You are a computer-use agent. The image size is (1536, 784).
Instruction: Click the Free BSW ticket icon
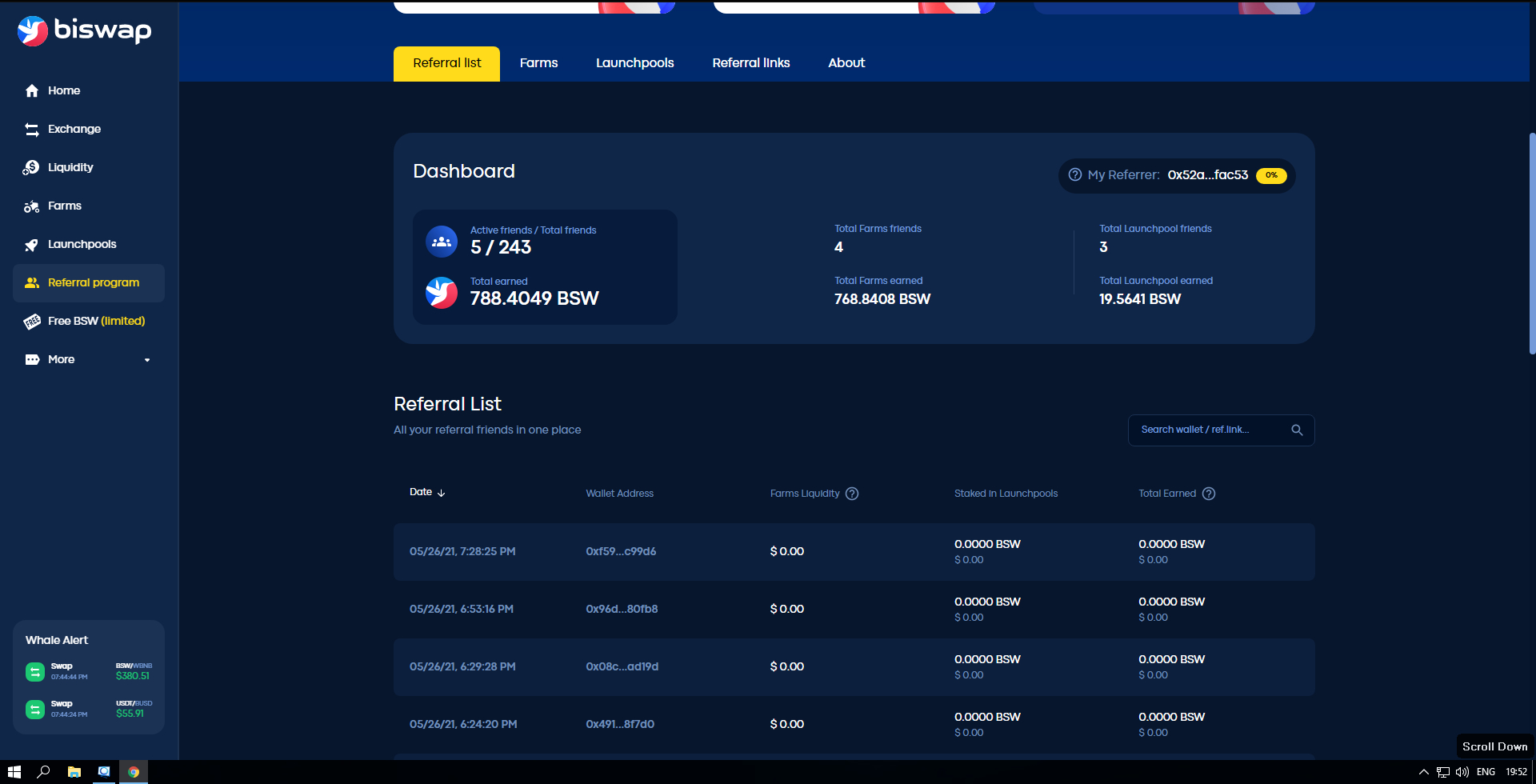coord(32,322)
